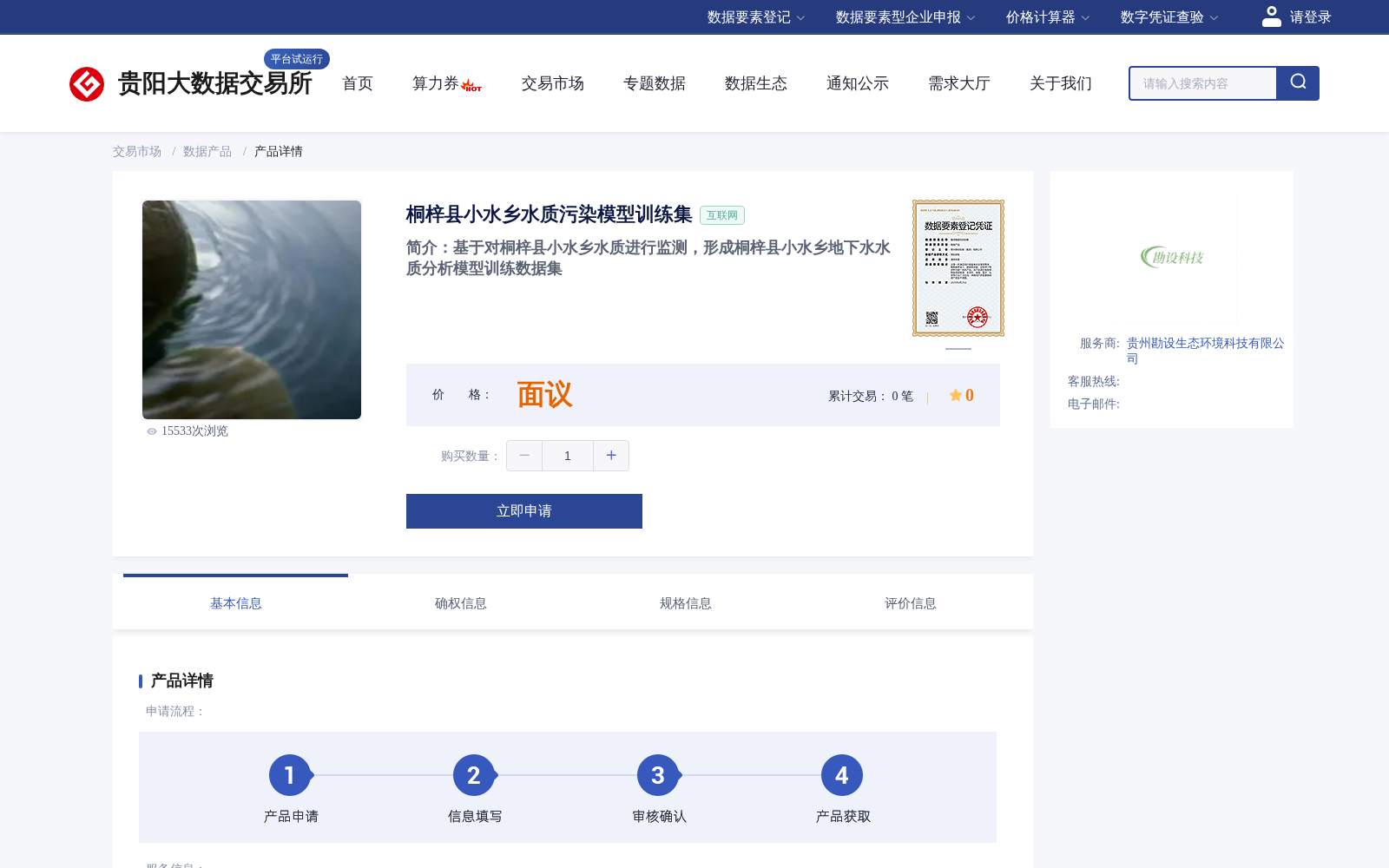The width and height of the screenshot is (1389, 868).
Task: Click step 1 circle 产品申请
Action: 290,775
